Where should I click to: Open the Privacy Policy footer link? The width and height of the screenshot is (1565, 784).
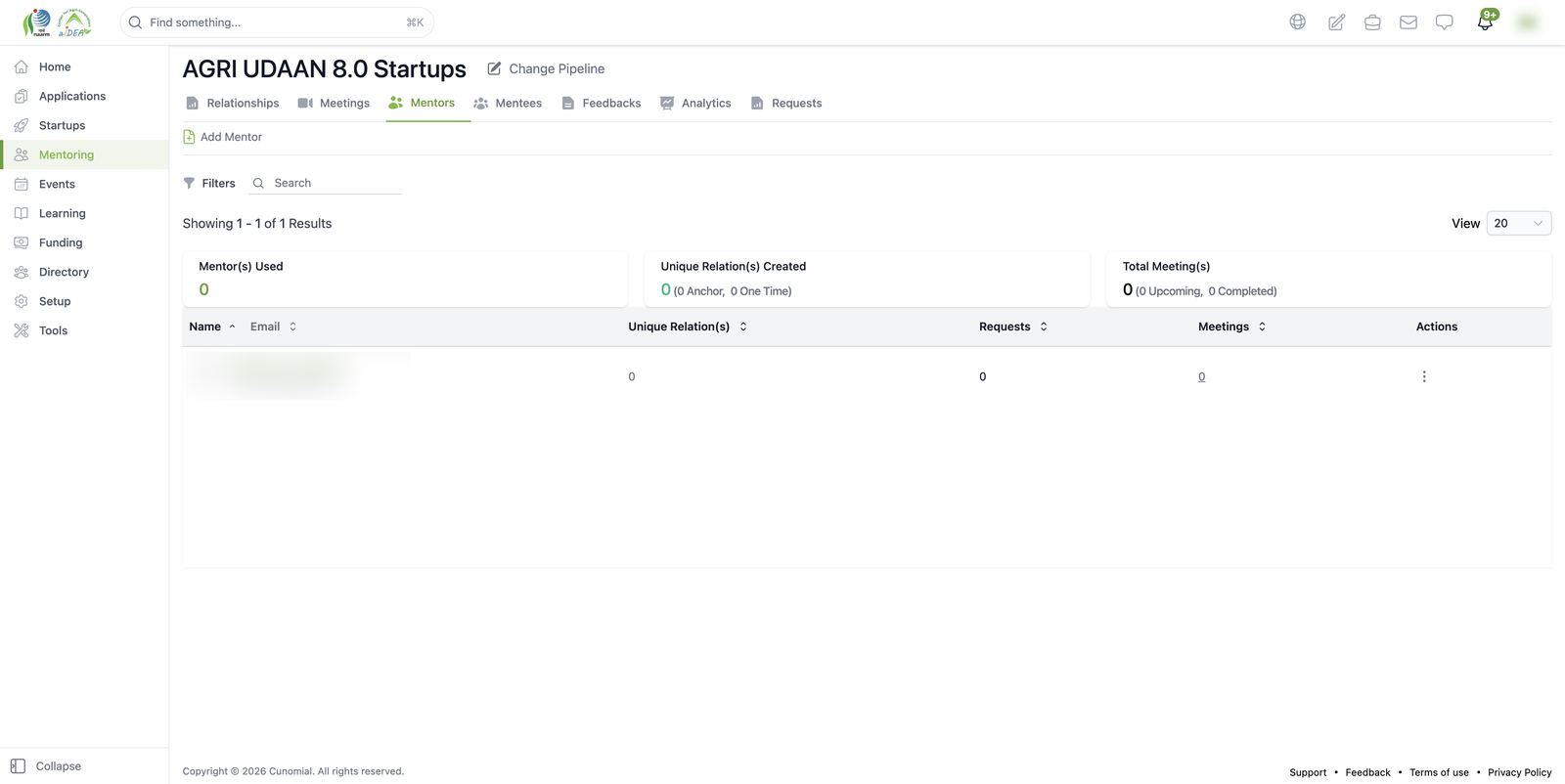(x=1519, y=772)
